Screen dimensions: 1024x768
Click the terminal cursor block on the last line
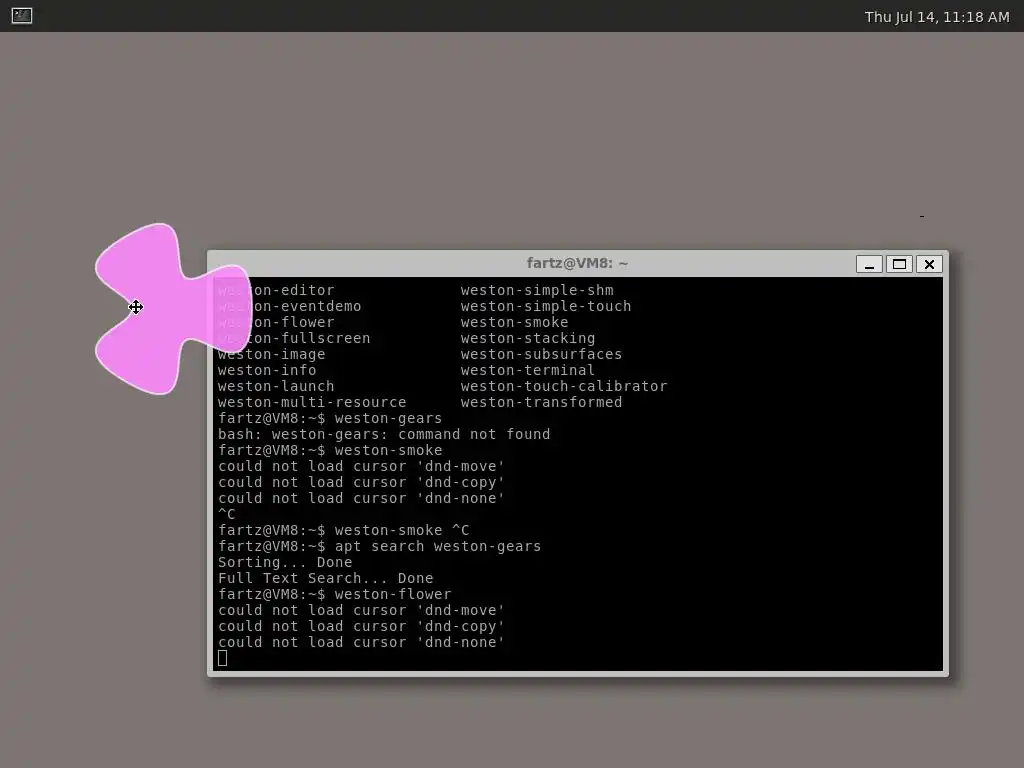pos(223,658)
